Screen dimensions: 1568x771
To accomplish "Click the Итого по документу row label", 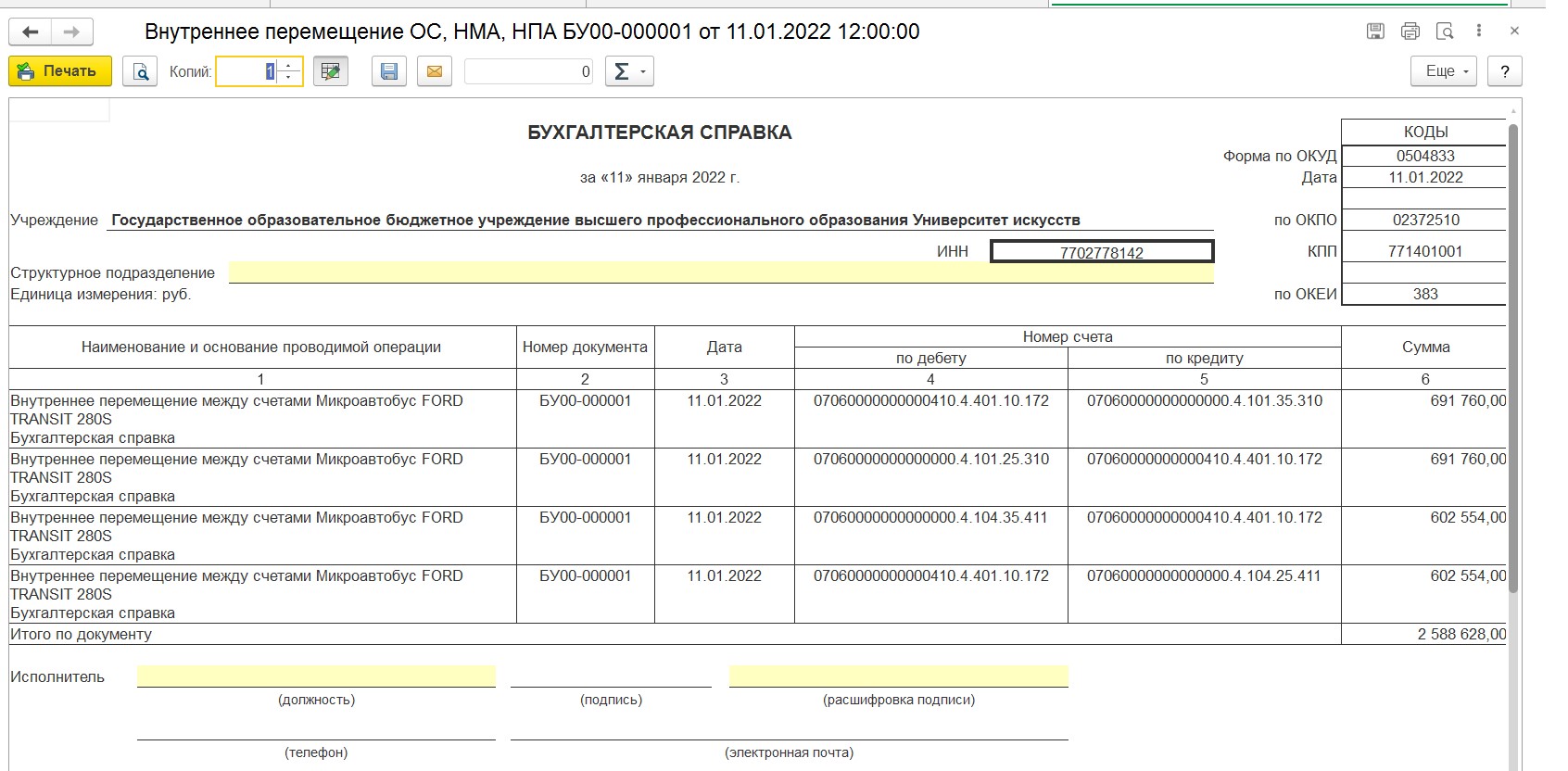I will (81, 635).
